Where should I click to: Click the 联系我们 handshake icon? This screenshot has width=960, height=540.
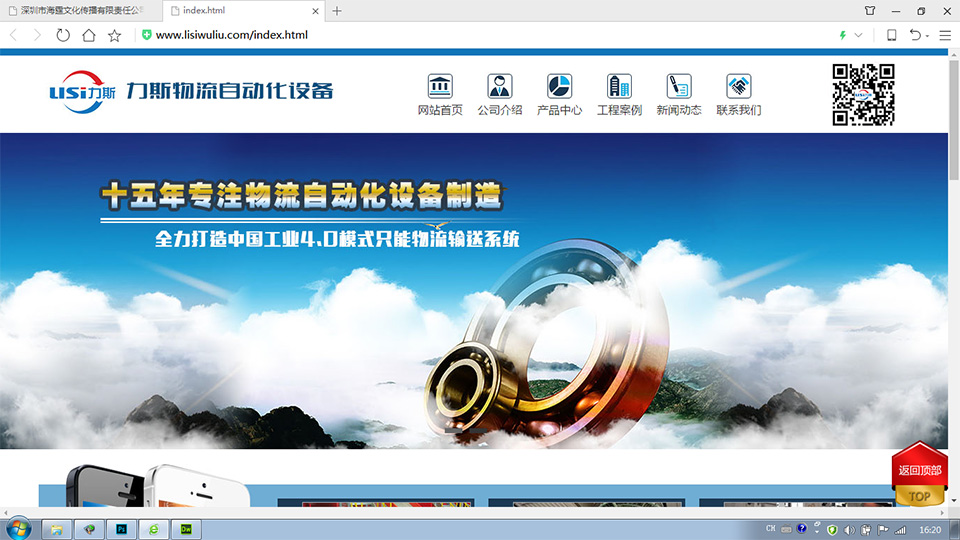coord(739,86)
